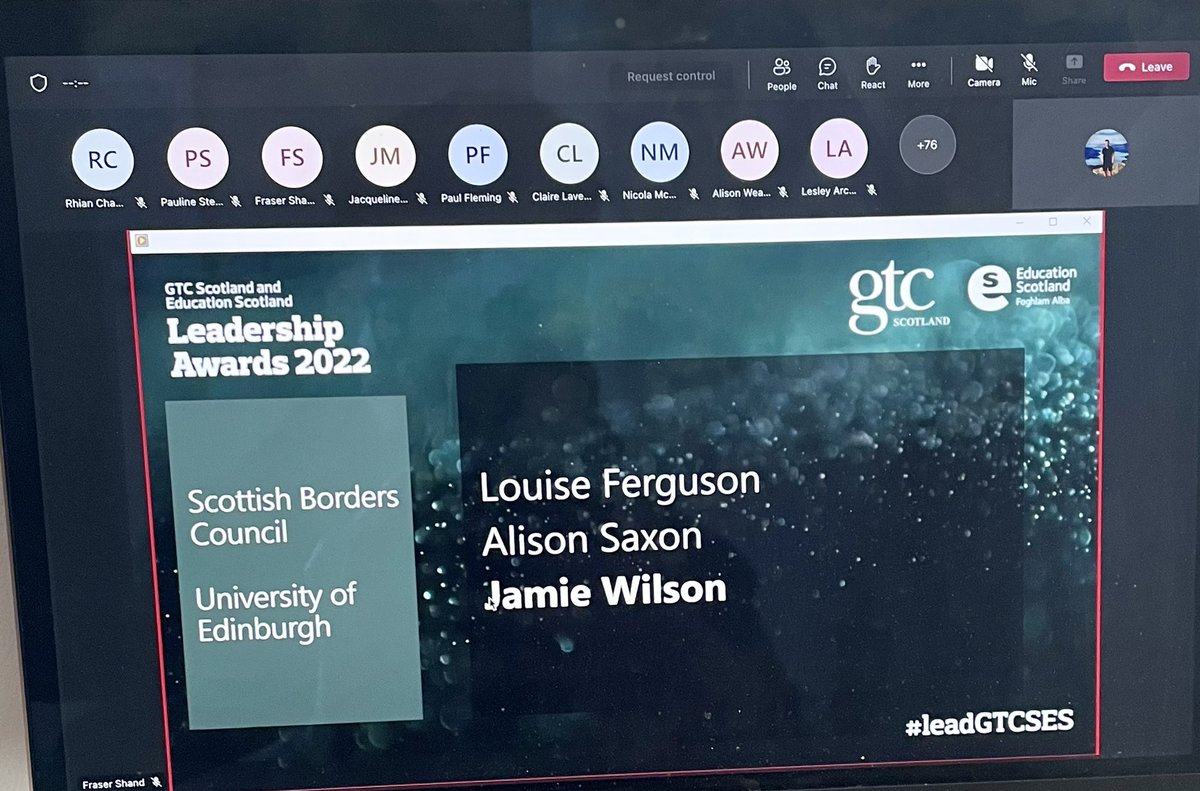Screen dimensions: 1200x791
Task: Leave the meeting
Action: tap(1146, 67)
